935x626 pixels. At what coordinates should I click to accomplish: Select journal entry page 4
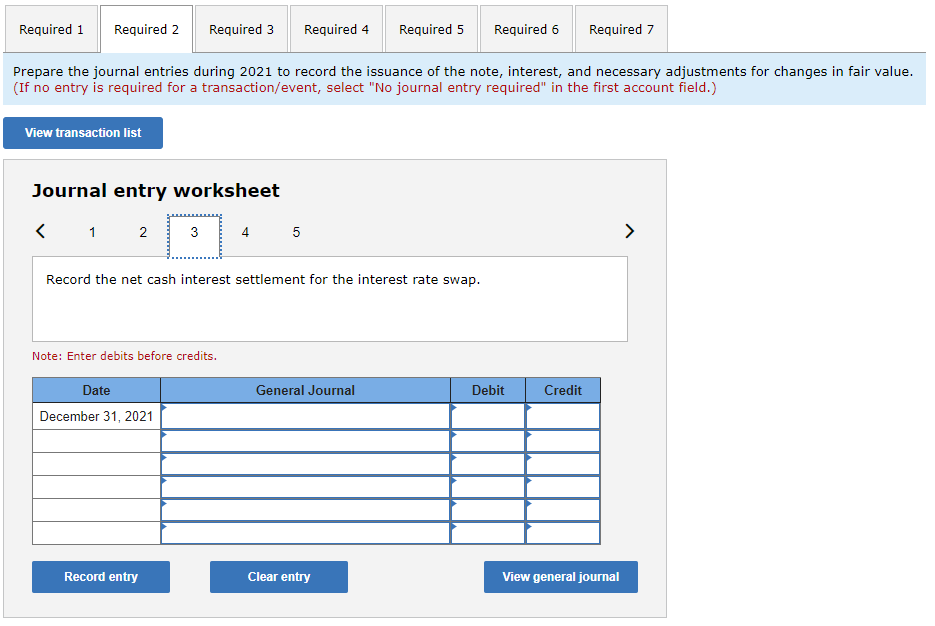[x=245, y=233]
